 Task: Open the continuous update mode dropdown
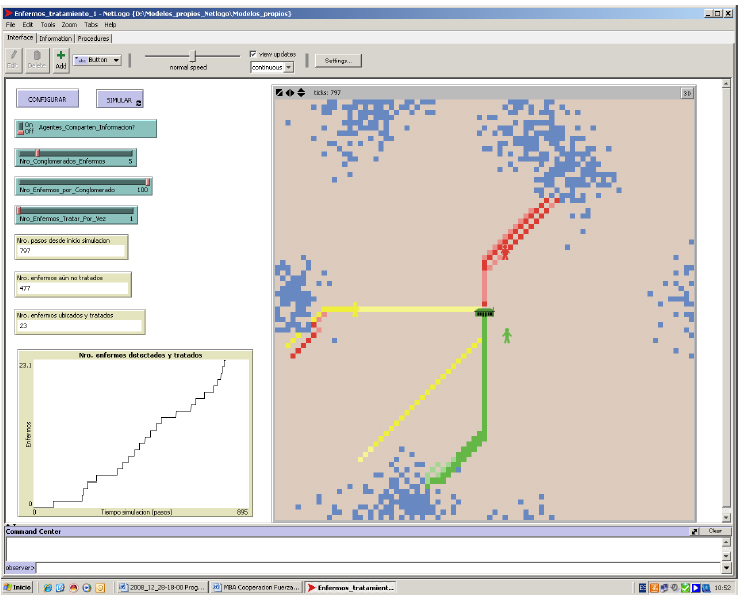pyautogui.click(x=272, y=67)
